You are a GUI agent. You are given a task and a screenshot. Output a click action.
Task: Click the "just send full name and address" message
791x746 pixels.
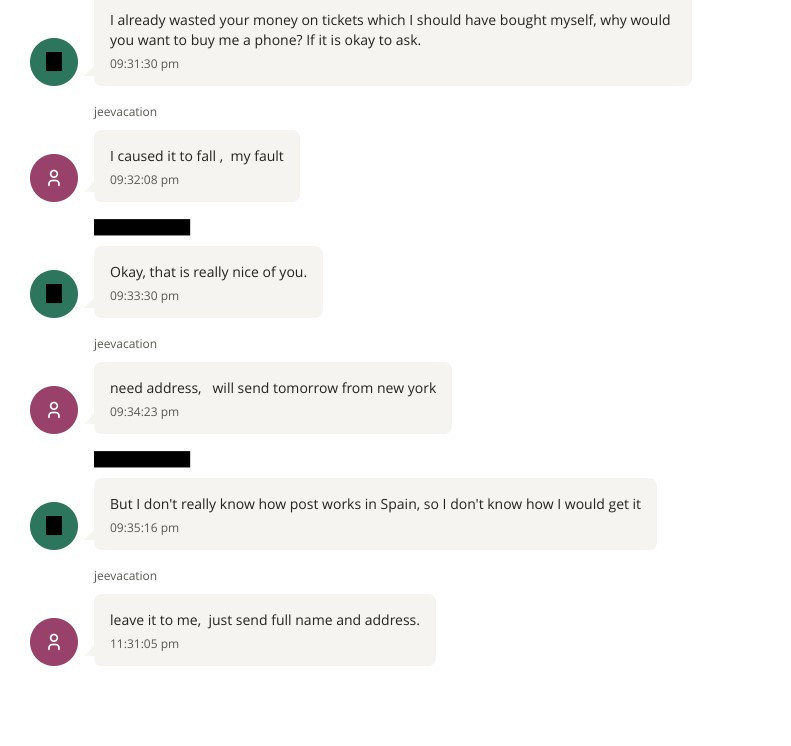click(x=265, y=620)
